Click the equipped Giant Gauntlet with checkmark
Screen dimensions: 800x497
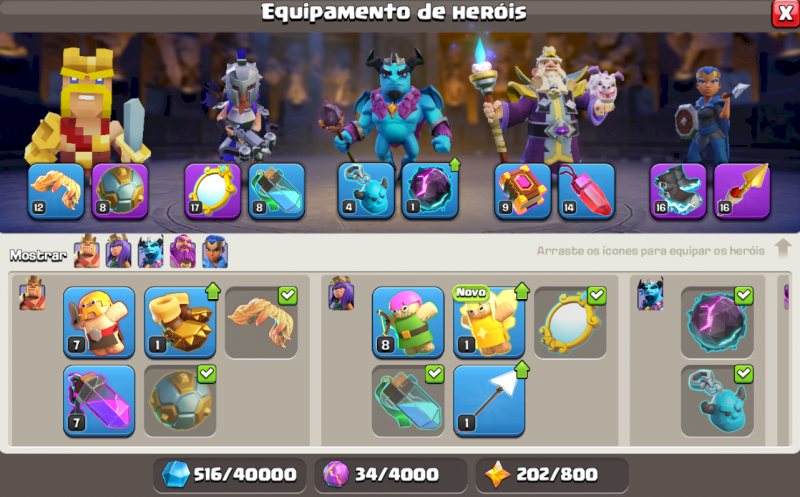pyautogui.click(x=261, y=322)
